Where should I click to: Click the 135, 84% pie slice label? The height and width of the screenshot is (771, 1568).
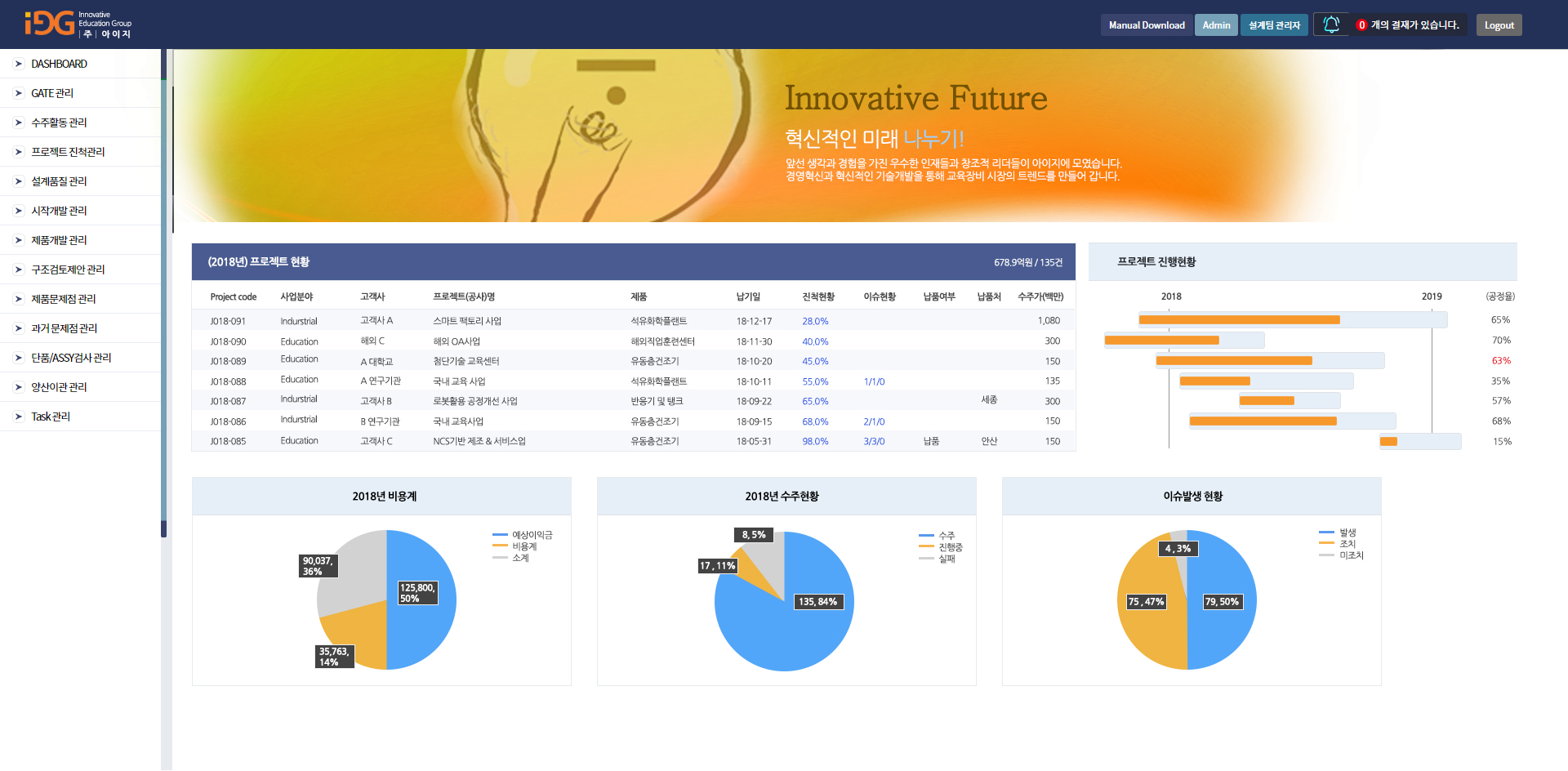[x=817, y=602]
